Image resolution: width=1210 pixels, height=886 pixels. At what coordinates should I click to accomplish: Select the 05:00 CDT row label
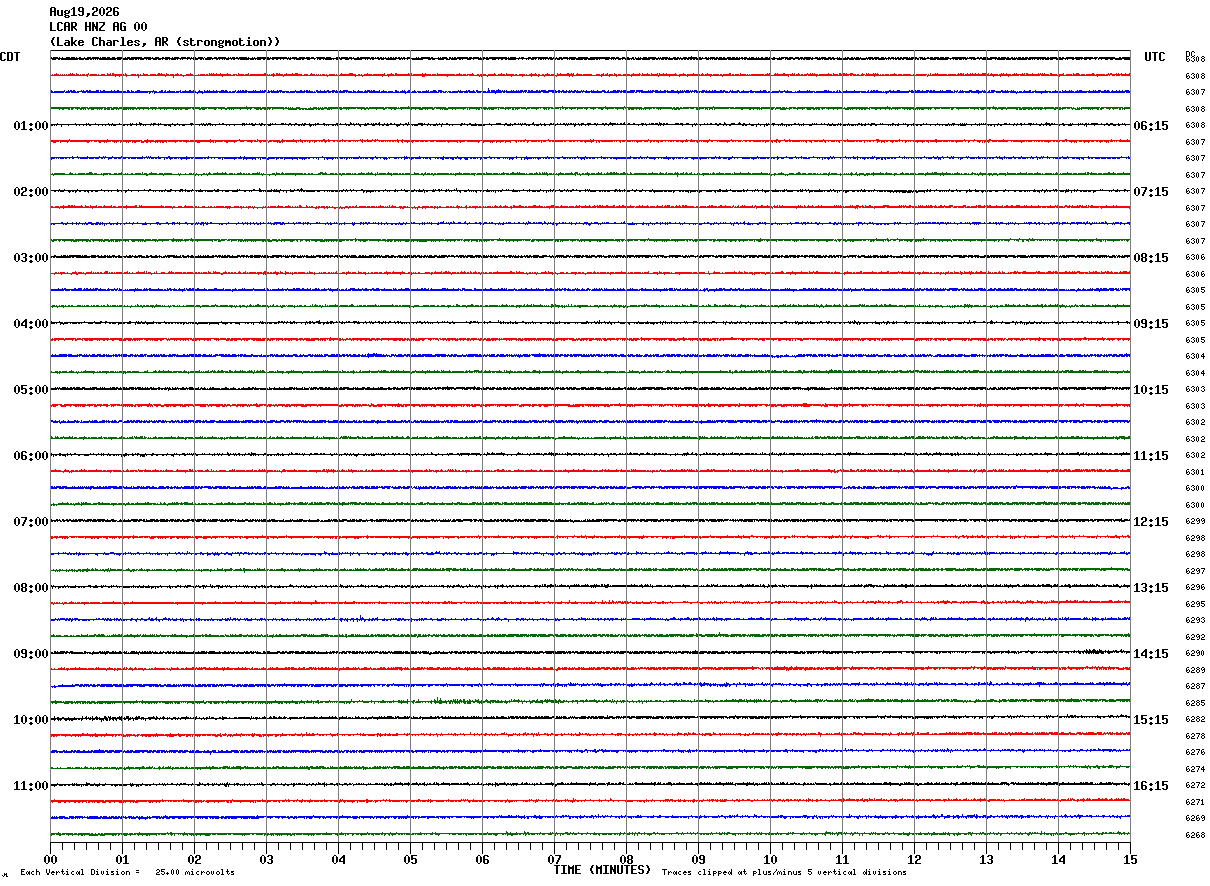31,390
